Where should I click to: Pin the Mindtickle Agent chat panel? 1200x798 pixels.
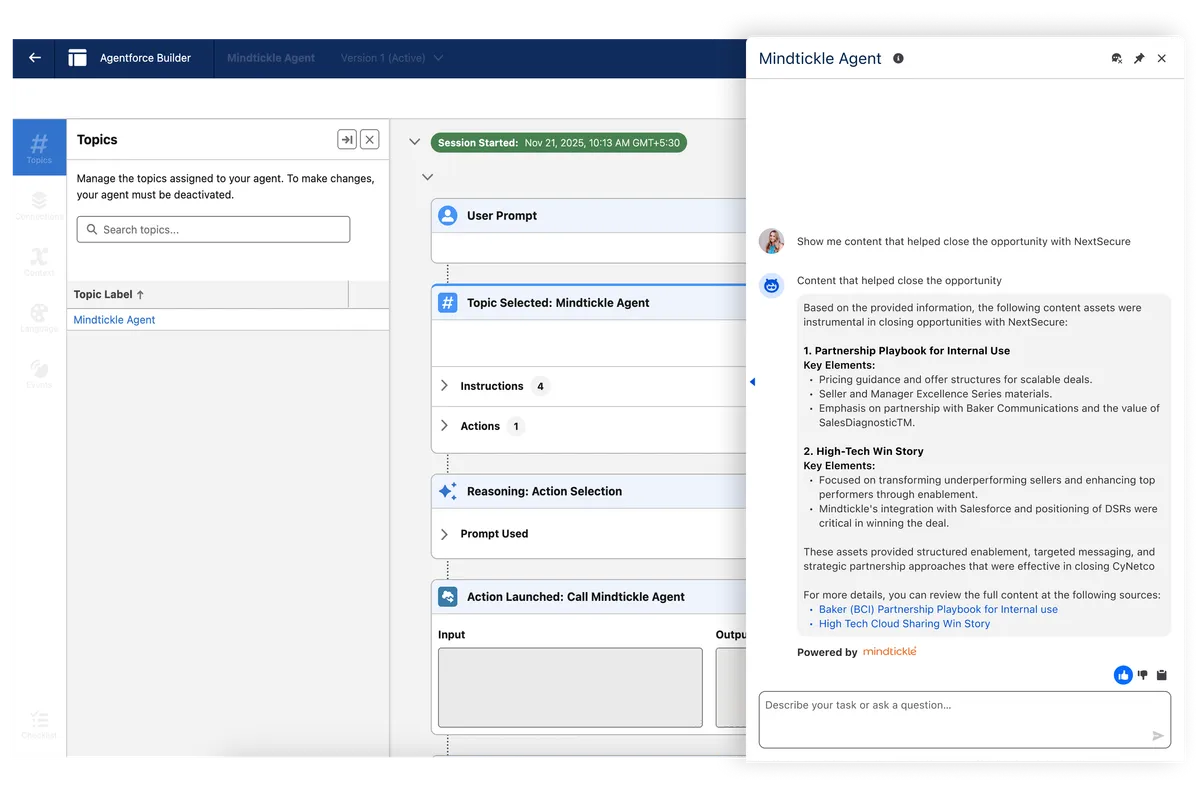1139,59
